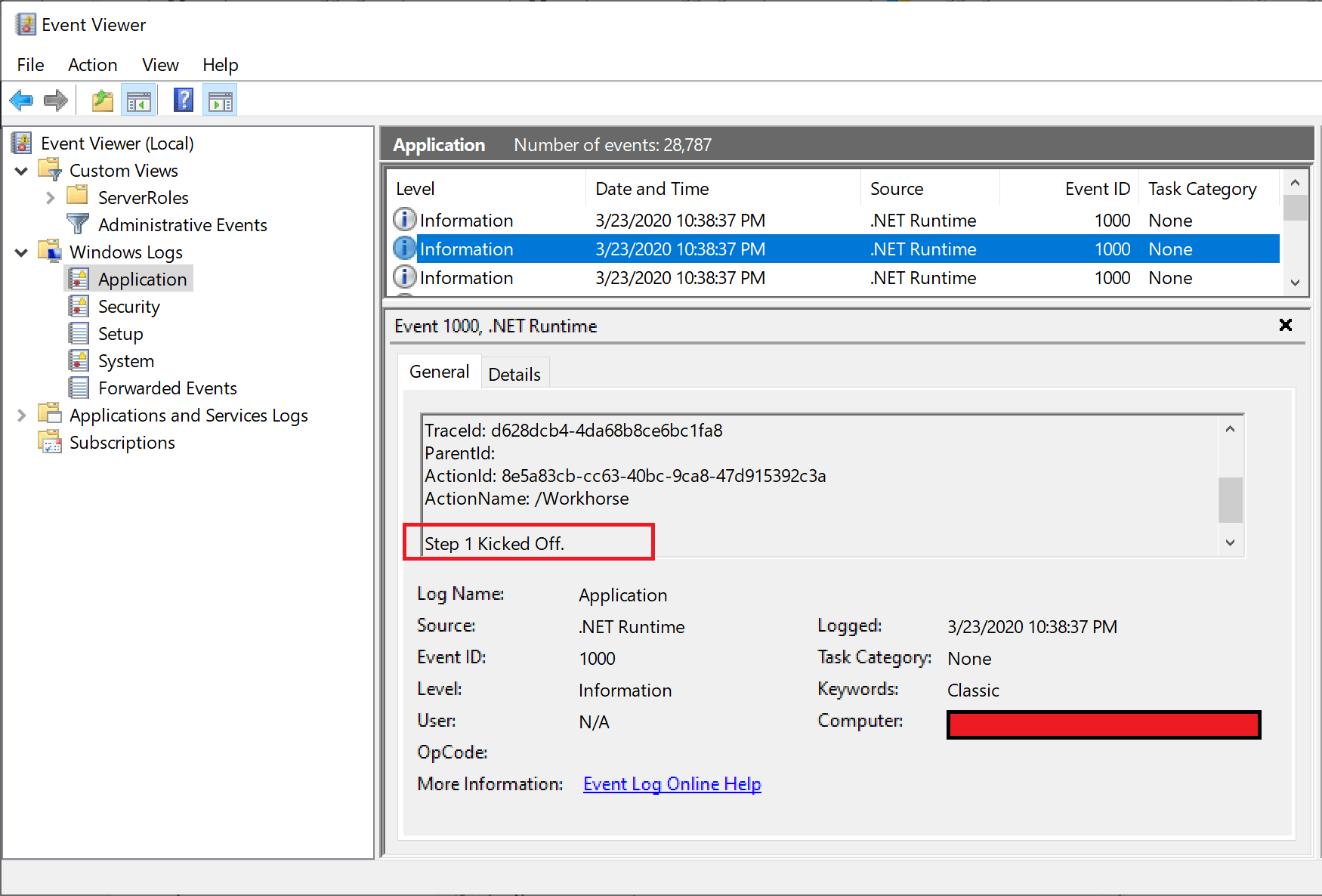
Task: Select Applications and Services Logs
Action: [x=189, y=416]
